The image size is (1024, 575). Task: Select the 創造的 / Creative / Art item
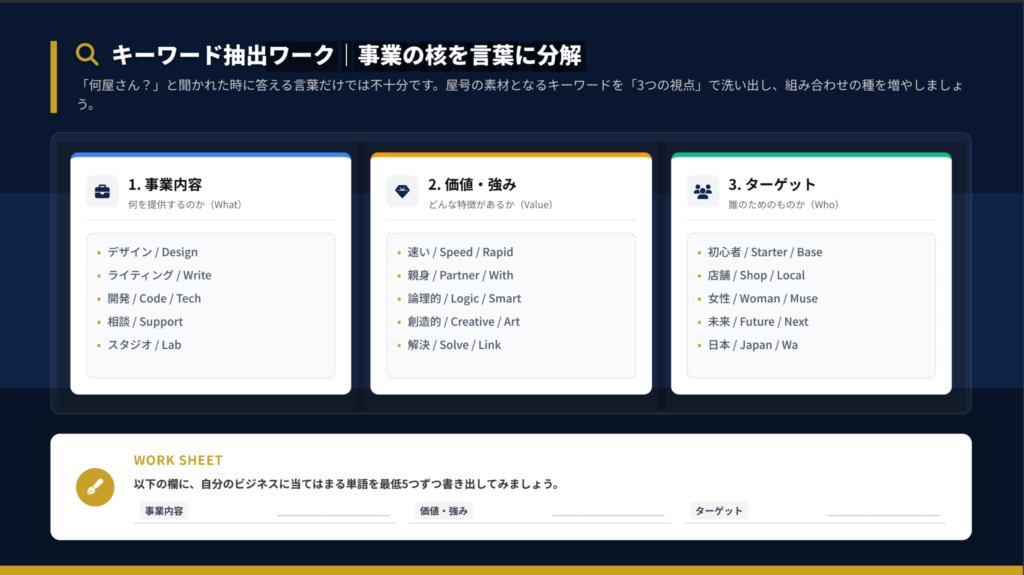(463, 322)
